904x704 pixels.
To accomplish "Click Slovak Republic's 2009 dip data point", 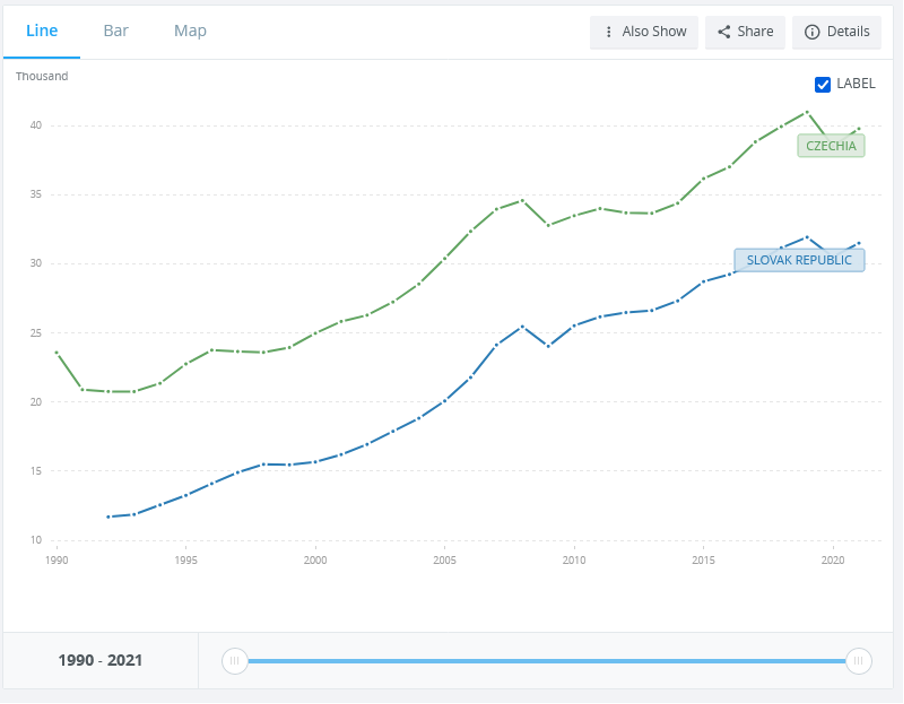I will [x=548, y=346].
